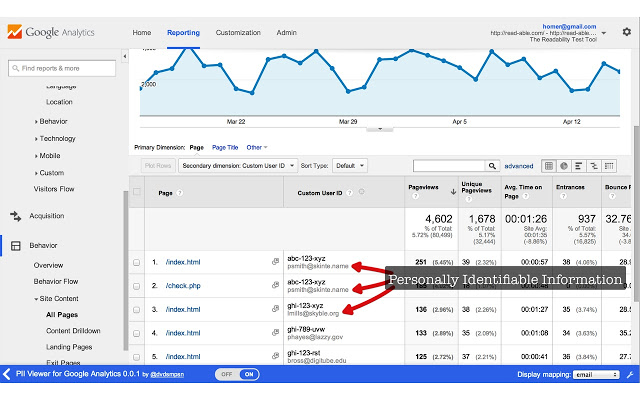640x400 pixels.
Task: Click the Plot Rows button
Action: point(158,166)
